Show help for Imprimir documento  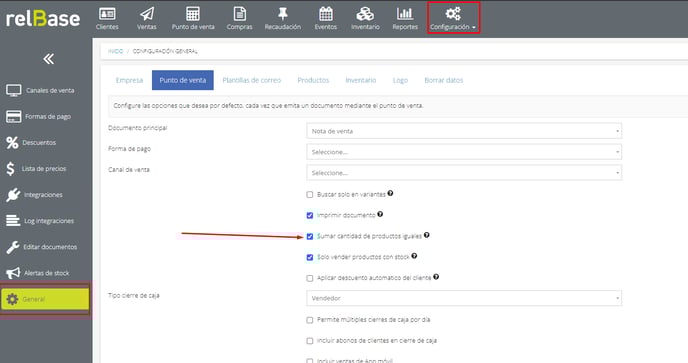[380, 214]
